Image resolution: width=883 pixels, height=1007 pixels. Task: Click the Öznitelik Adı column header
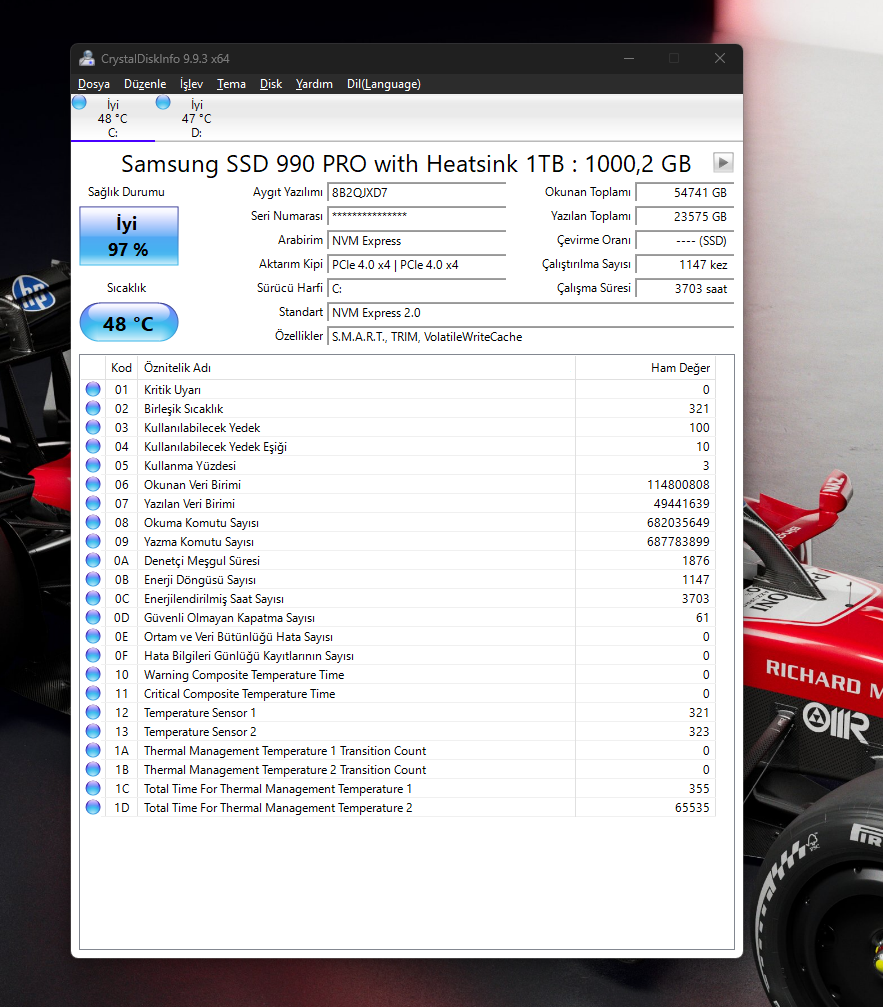coord(356,368)
